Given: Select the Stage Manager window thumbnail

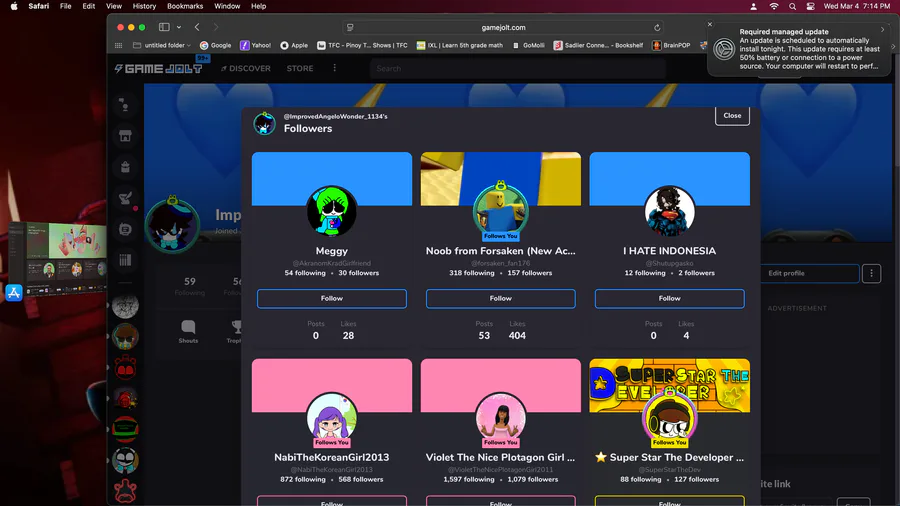Looking at the screenshot, I should (58, 258).
